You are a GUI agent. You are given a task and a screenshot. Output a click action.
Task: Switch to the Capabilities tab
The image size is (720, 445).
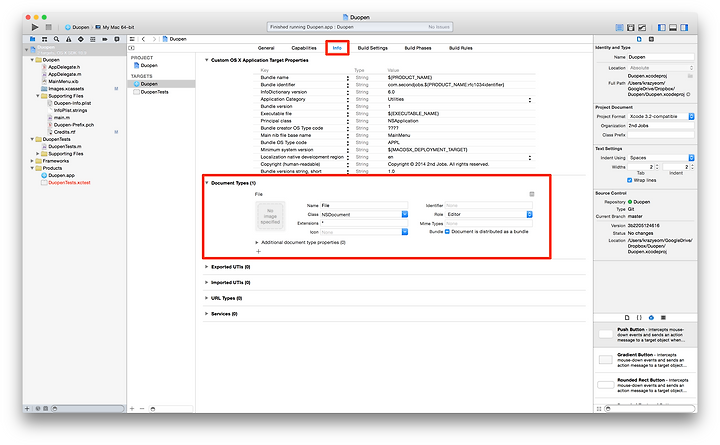coord(304,48)
